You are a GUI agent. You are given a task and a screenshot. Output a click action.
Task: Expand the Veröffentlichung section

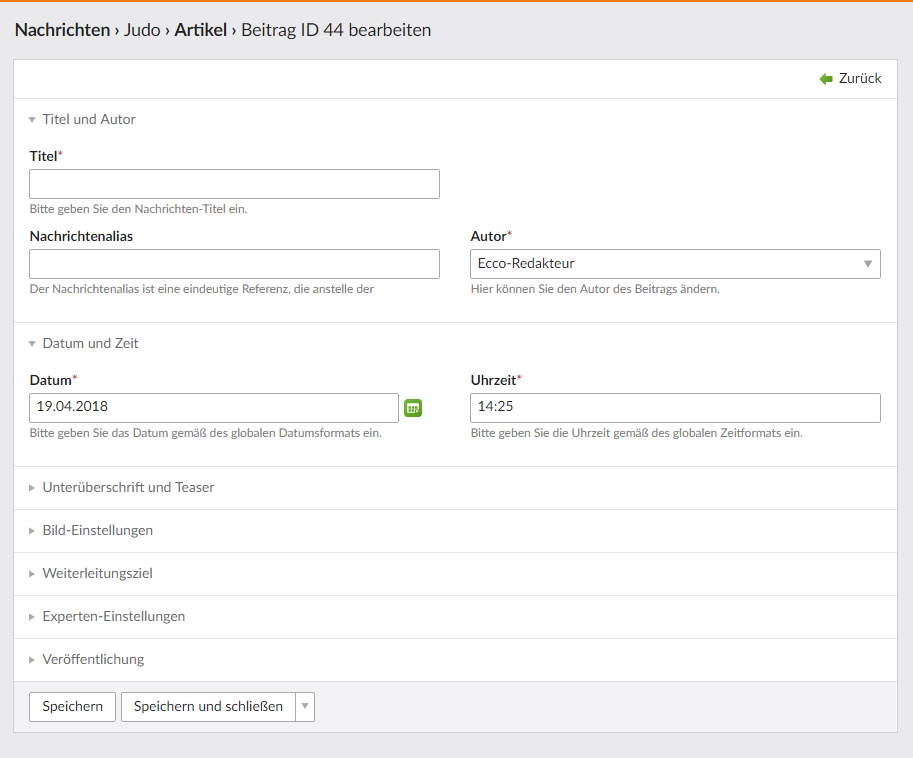(x=93, y=660)
